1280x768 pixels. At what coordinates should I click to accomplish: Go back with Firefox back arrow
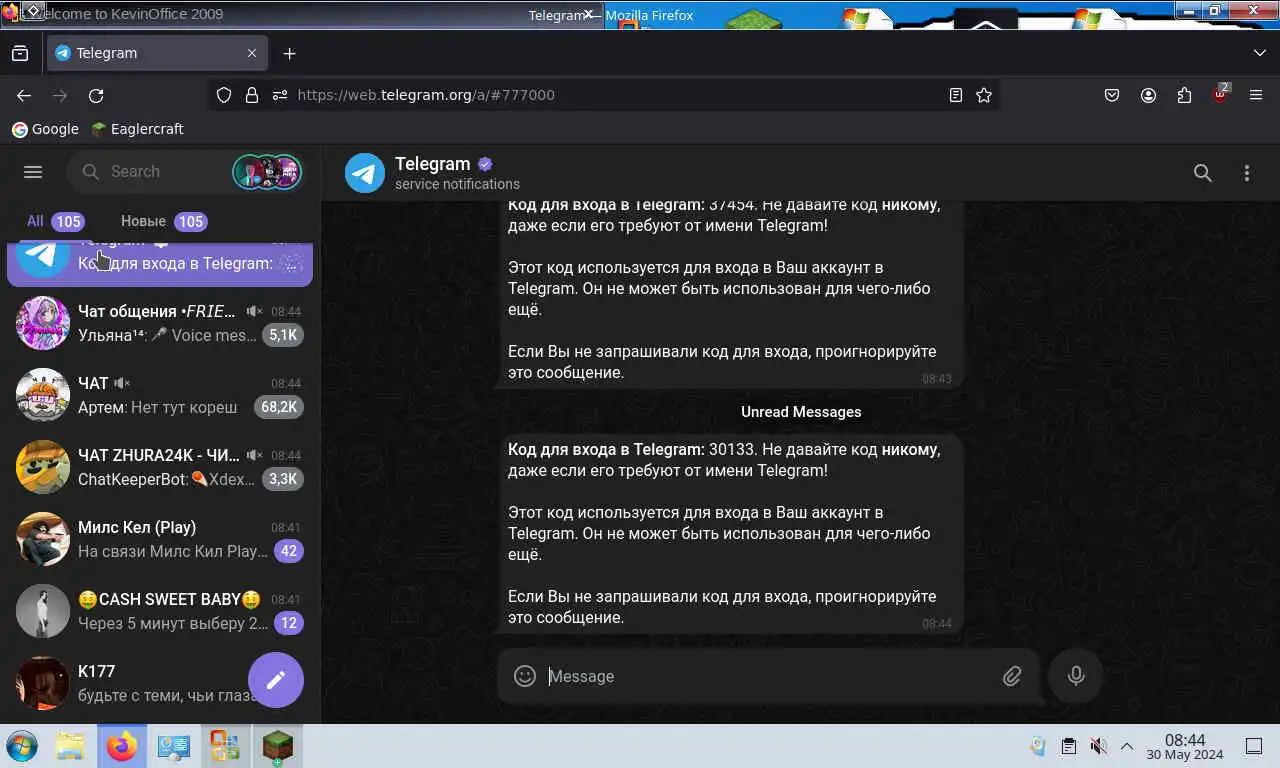[x=24, y=95]
